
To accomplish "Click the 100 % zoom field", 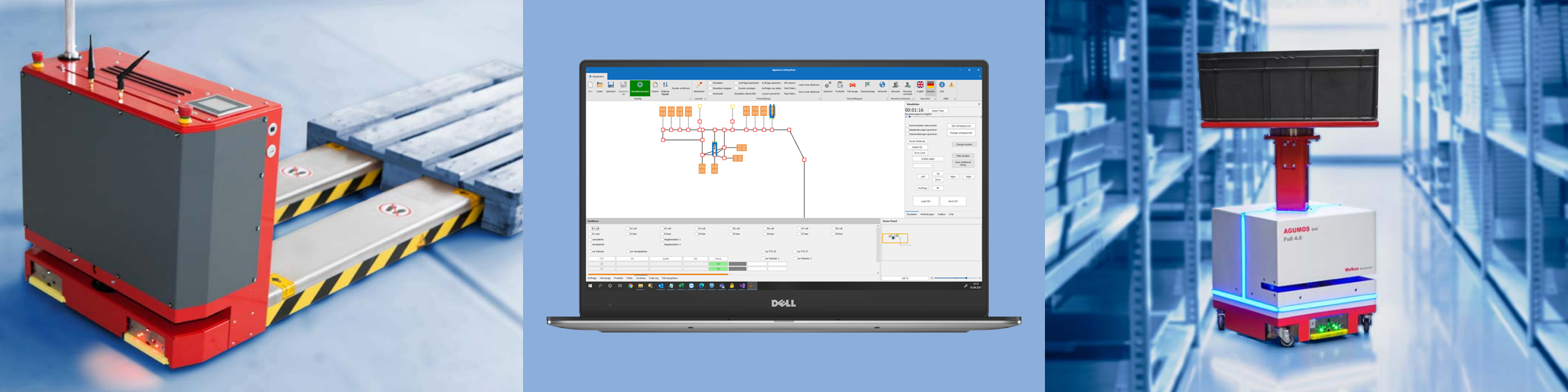I will tap(905, 278).
